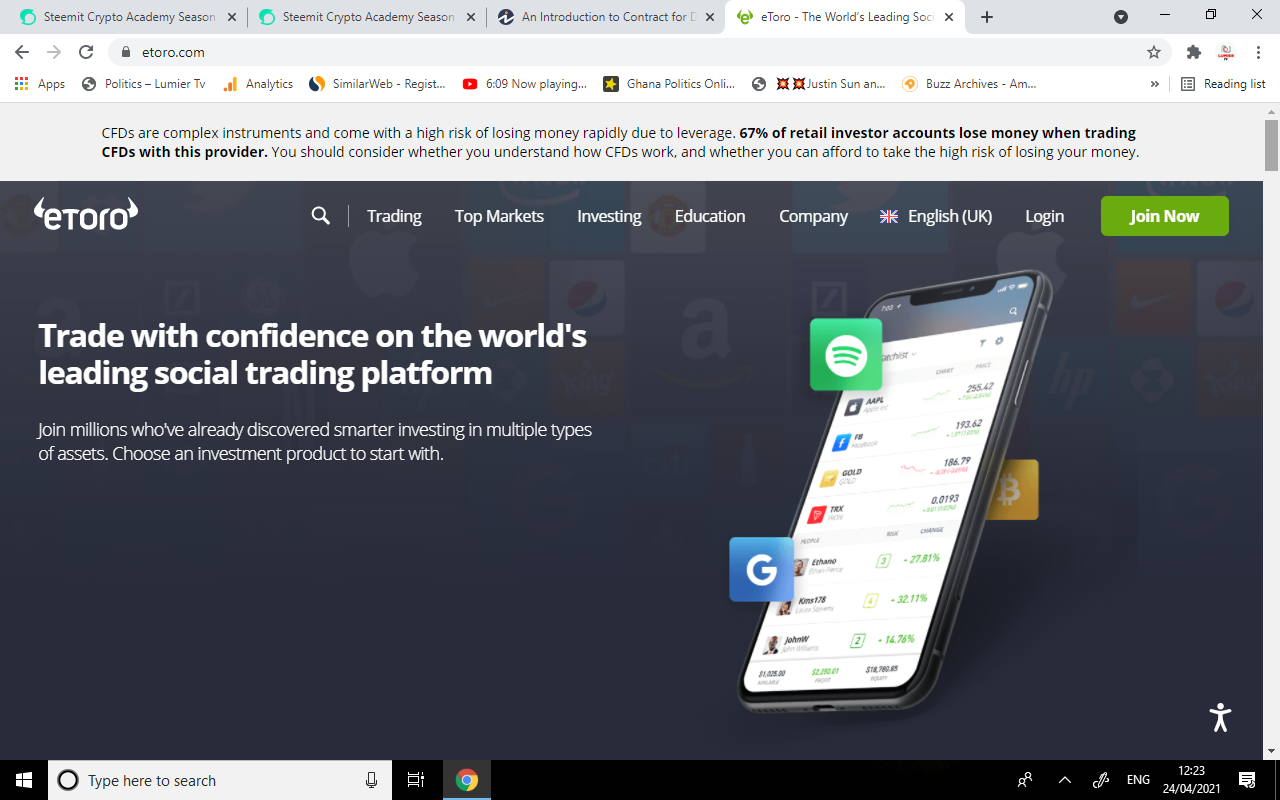Open the People icon in the taskbar
This screenshot has width=1280, height=800.
click(x=1025, y=780)
